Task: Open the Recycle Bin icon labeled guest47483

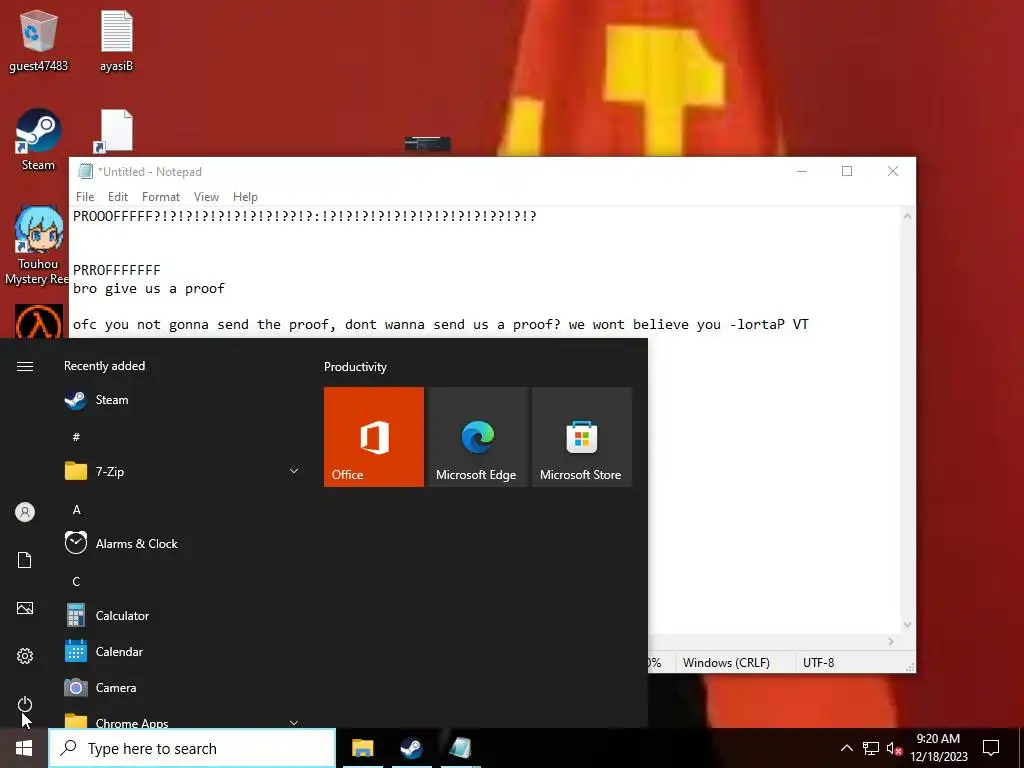Action: (38, 40)
